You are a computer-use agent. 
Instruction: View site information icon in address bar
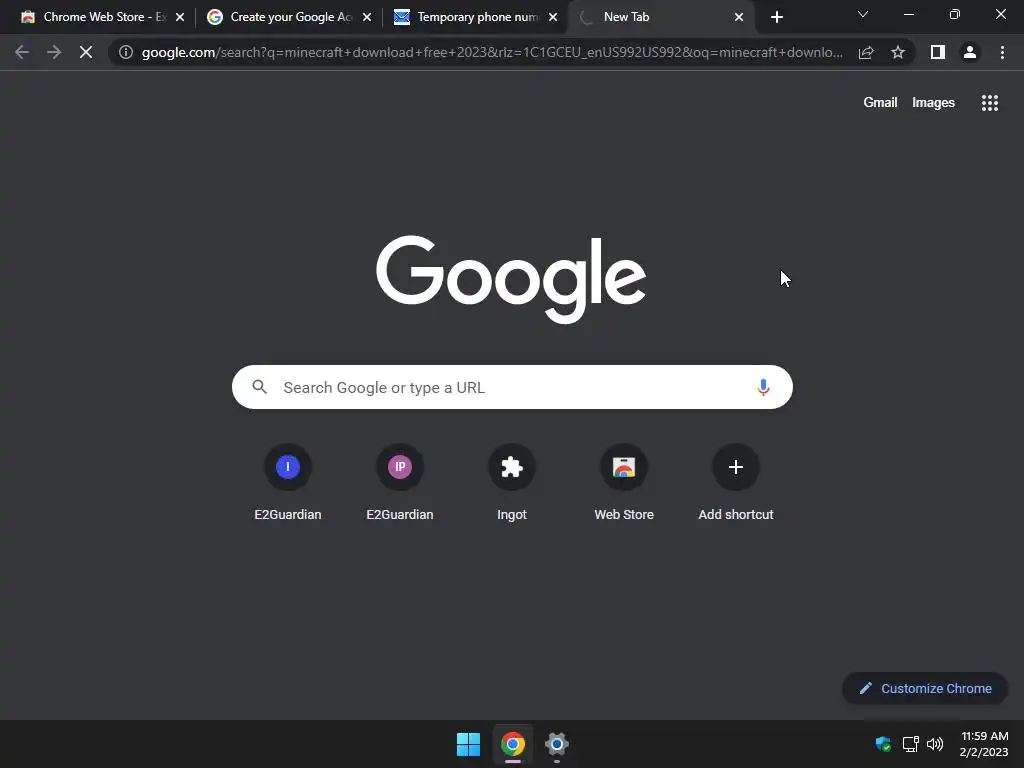[126, 52]
